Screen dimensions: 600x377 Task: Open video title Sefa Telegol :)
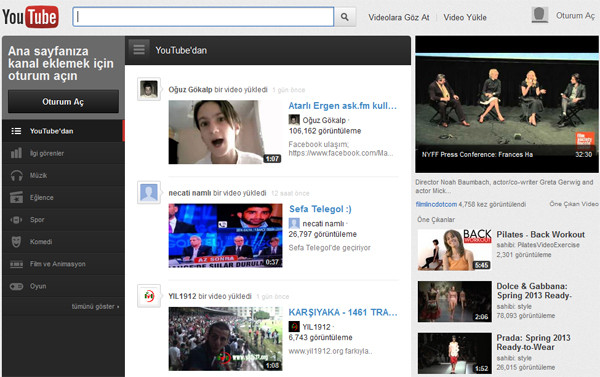(320, 209)
